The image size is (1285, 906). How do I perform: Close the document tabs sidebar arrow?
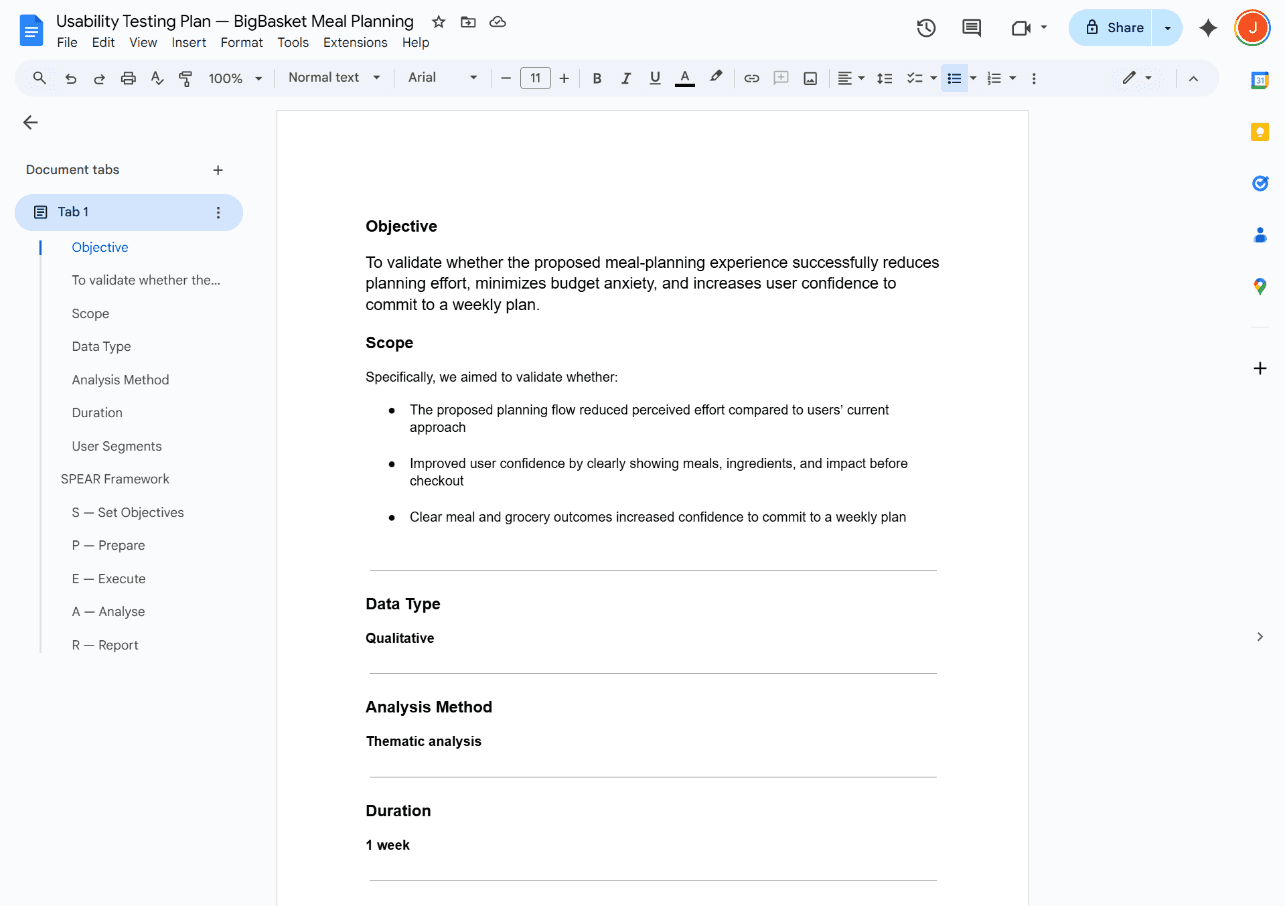[x=30, y=122]
